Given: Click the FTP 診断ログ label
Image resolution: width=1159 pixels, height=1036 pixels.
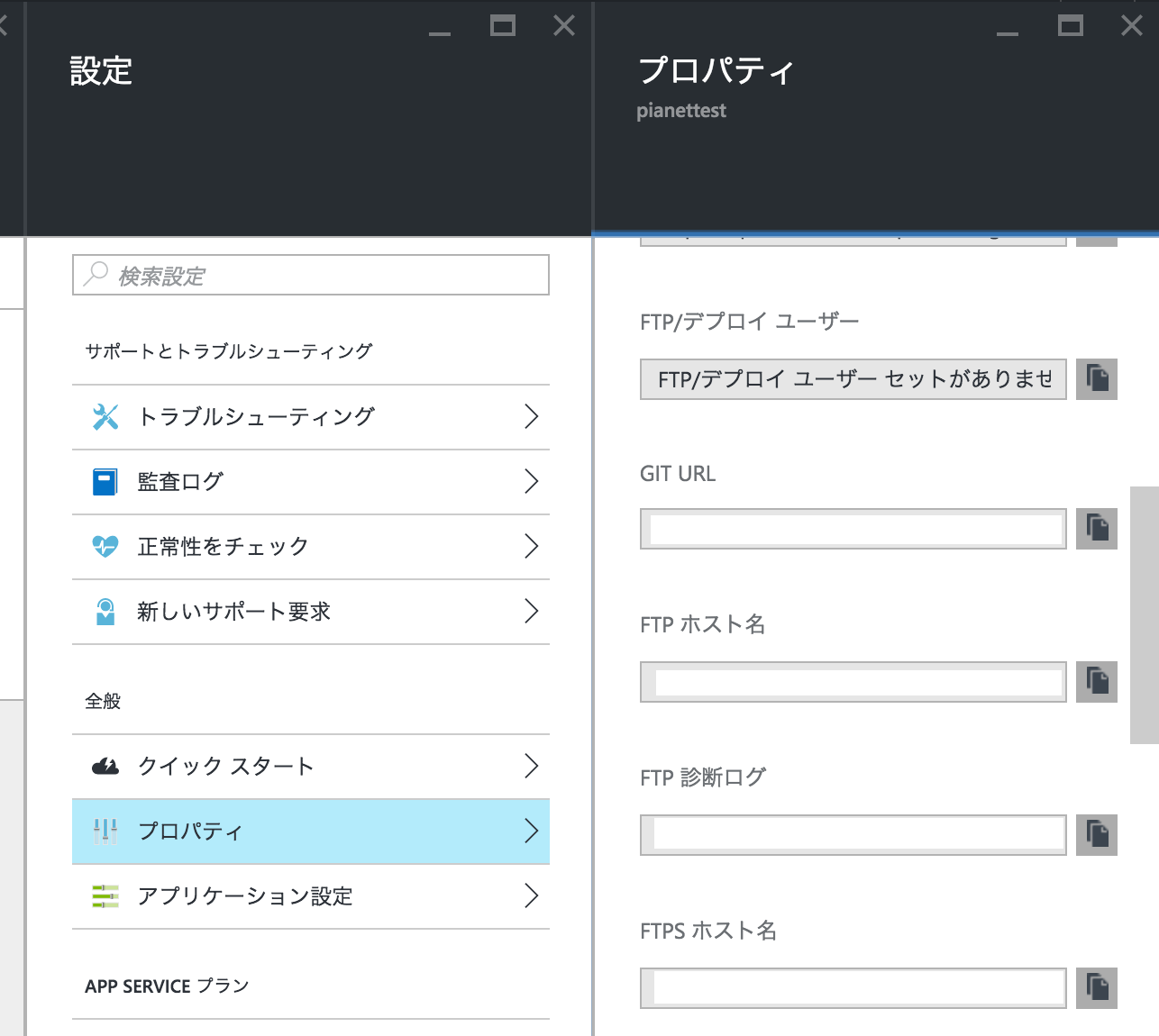Looking at the screenshot, I should [x=703, y=777].
